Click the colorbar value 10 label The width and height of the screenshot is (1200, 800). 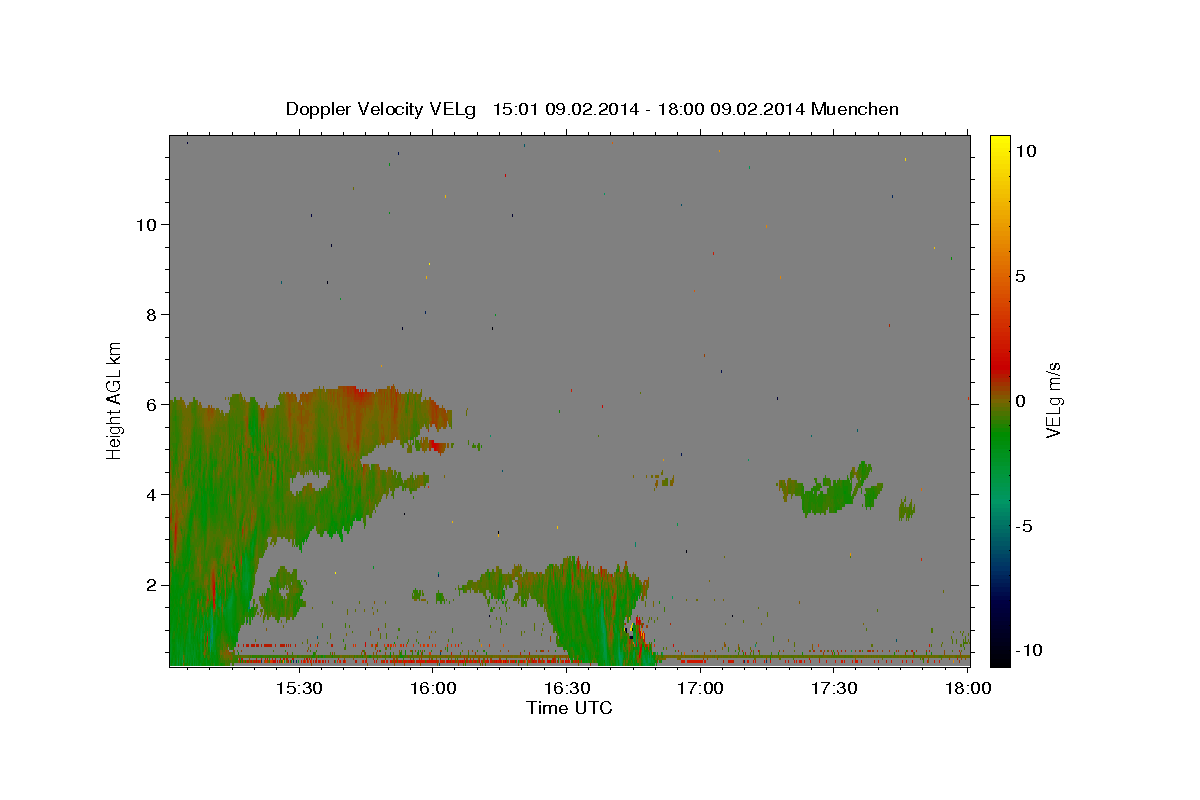(1025, 150)
